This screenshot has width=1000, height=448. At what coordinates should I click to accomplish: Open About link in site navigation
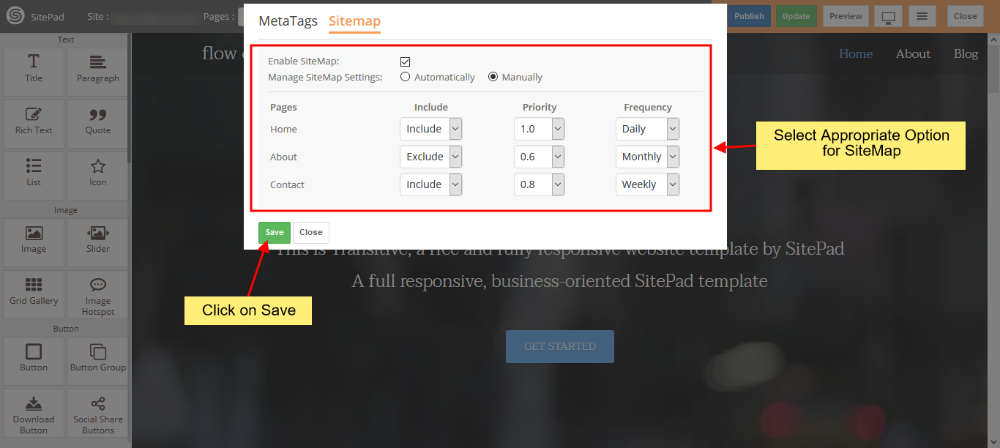coord(913,54)
